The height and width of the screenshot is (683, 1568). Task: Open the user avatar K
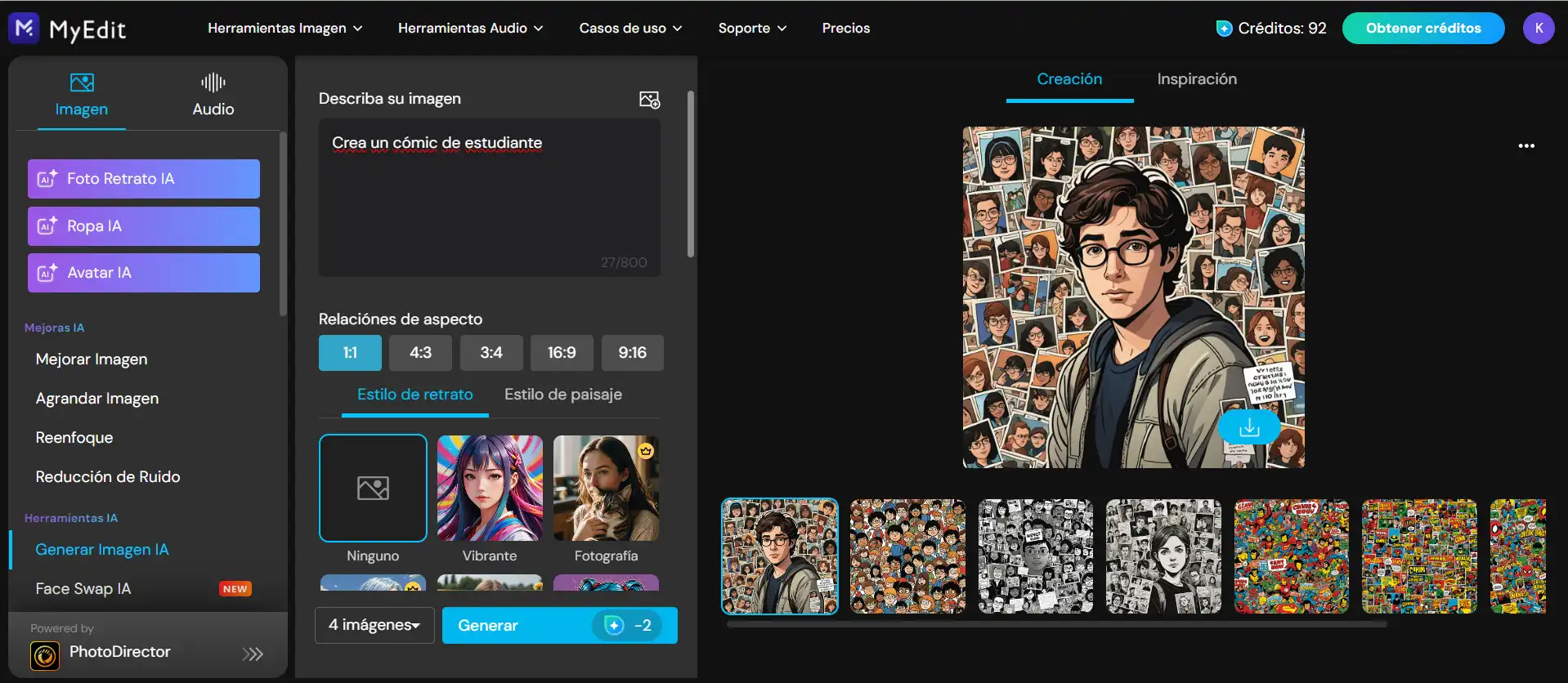pos(1539,28)
